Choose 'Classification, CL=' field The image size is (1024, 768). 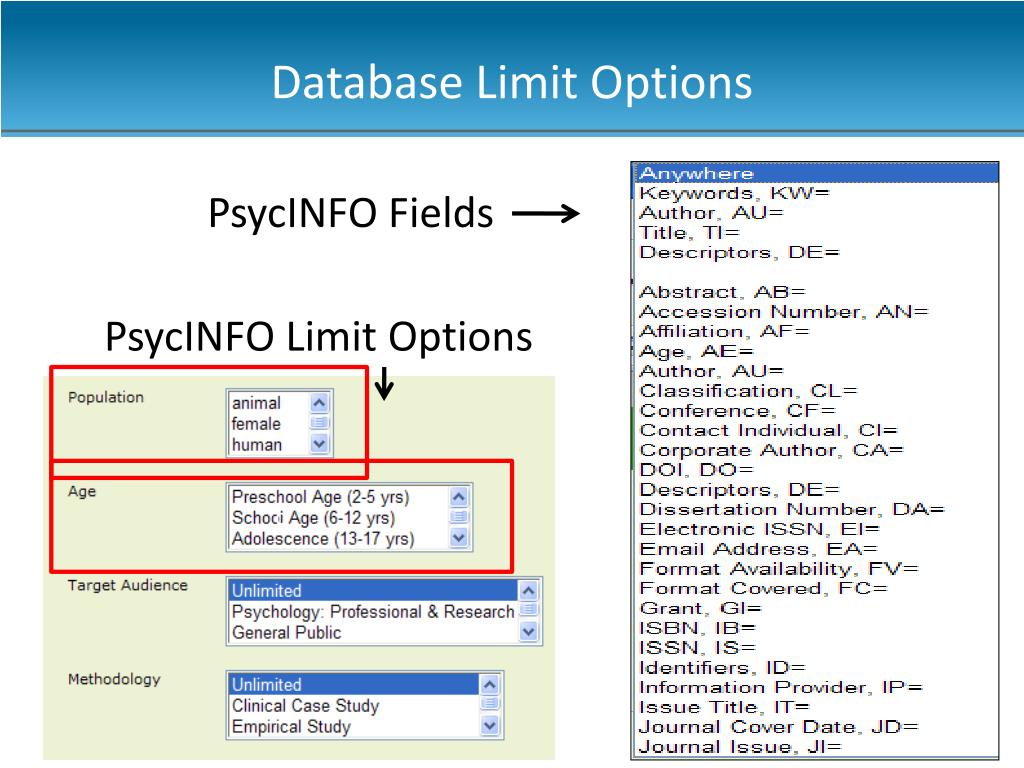(x=748, y=391)
